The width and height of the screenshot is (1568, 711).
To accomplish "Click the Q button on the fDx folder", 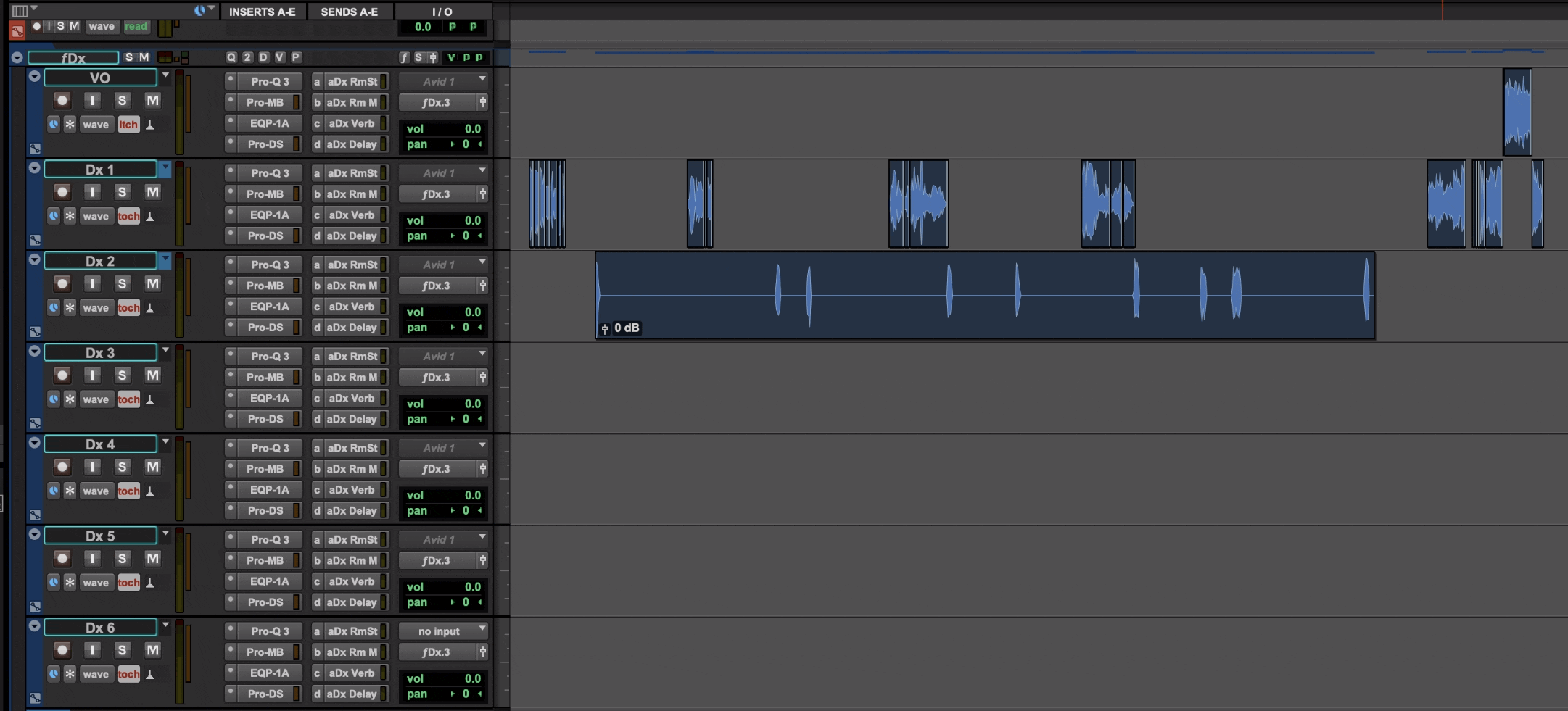I will tap(231, 57).
